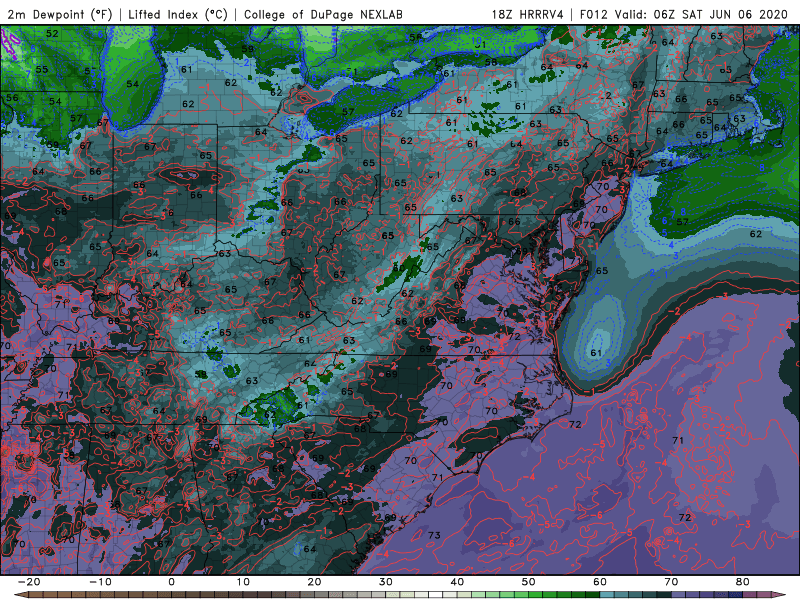800x600 pixels.
Task: Click the 30 label on the color scale
Action: [386, 582]
